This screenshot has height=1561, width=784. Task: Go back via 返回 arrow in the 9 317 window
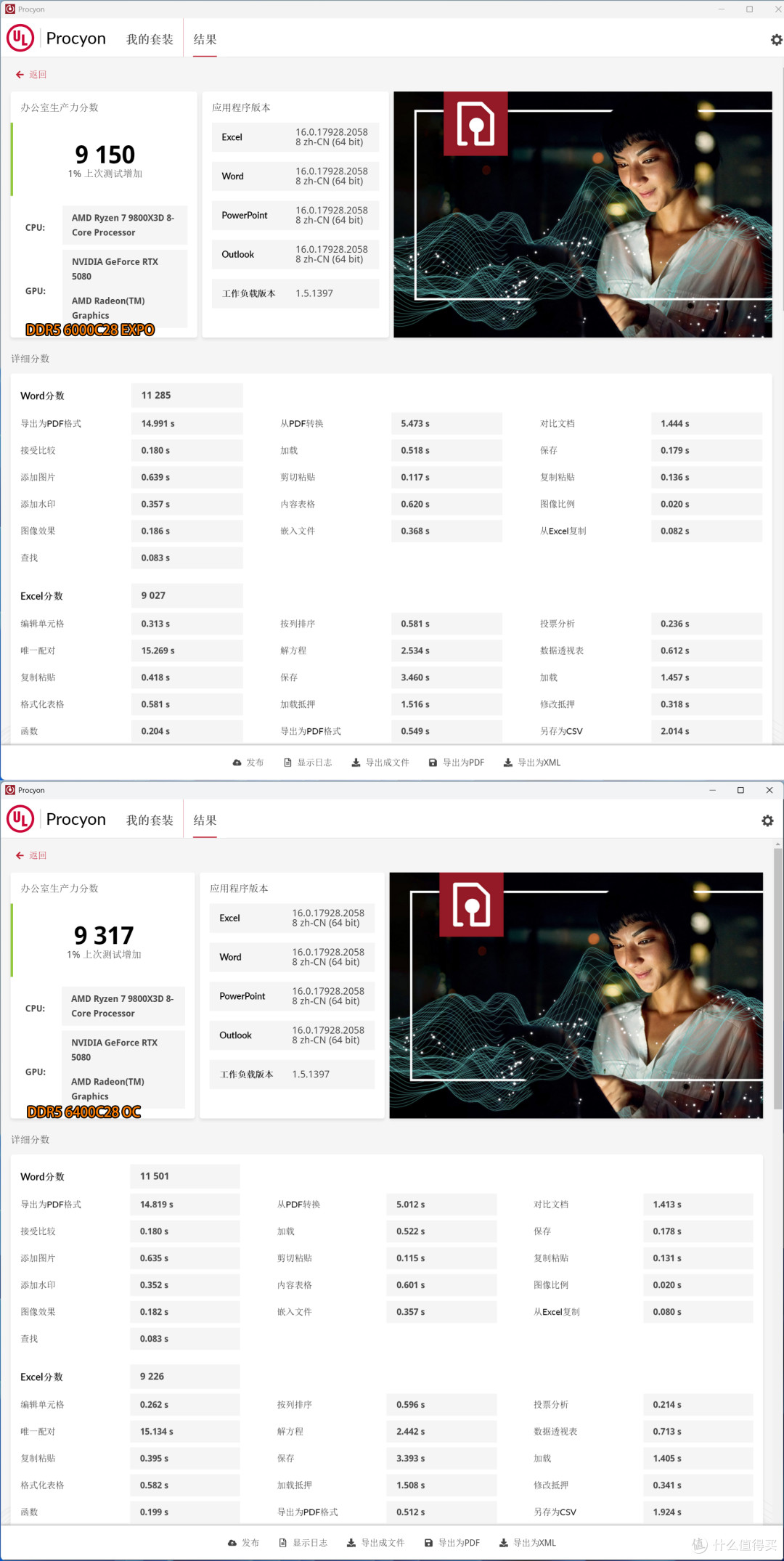click(31, 855)
